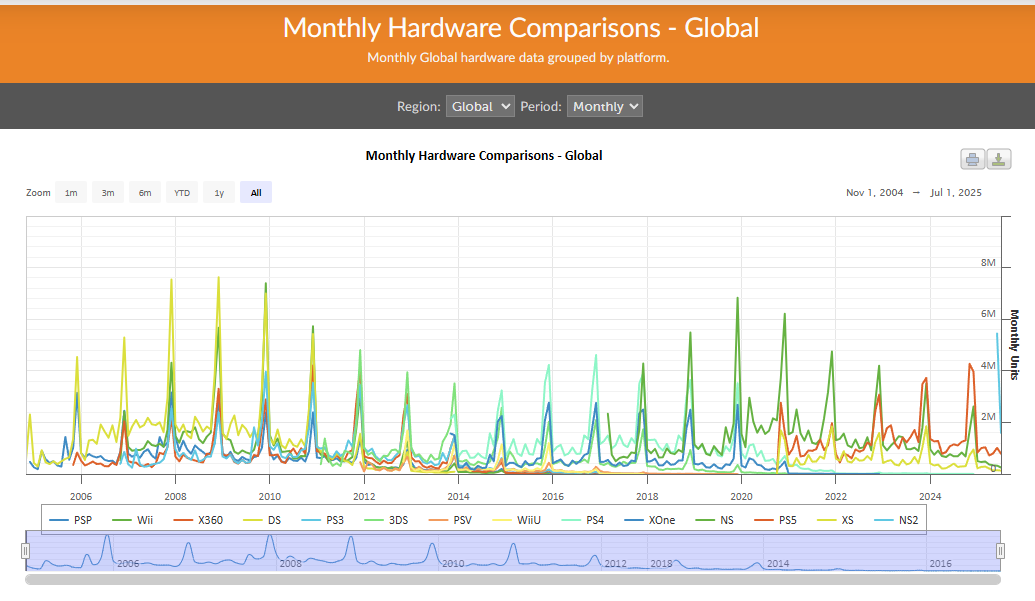Toggle the PS4 series in legend
Screen dimensions: 1035x601
click(x=582, y=520)
